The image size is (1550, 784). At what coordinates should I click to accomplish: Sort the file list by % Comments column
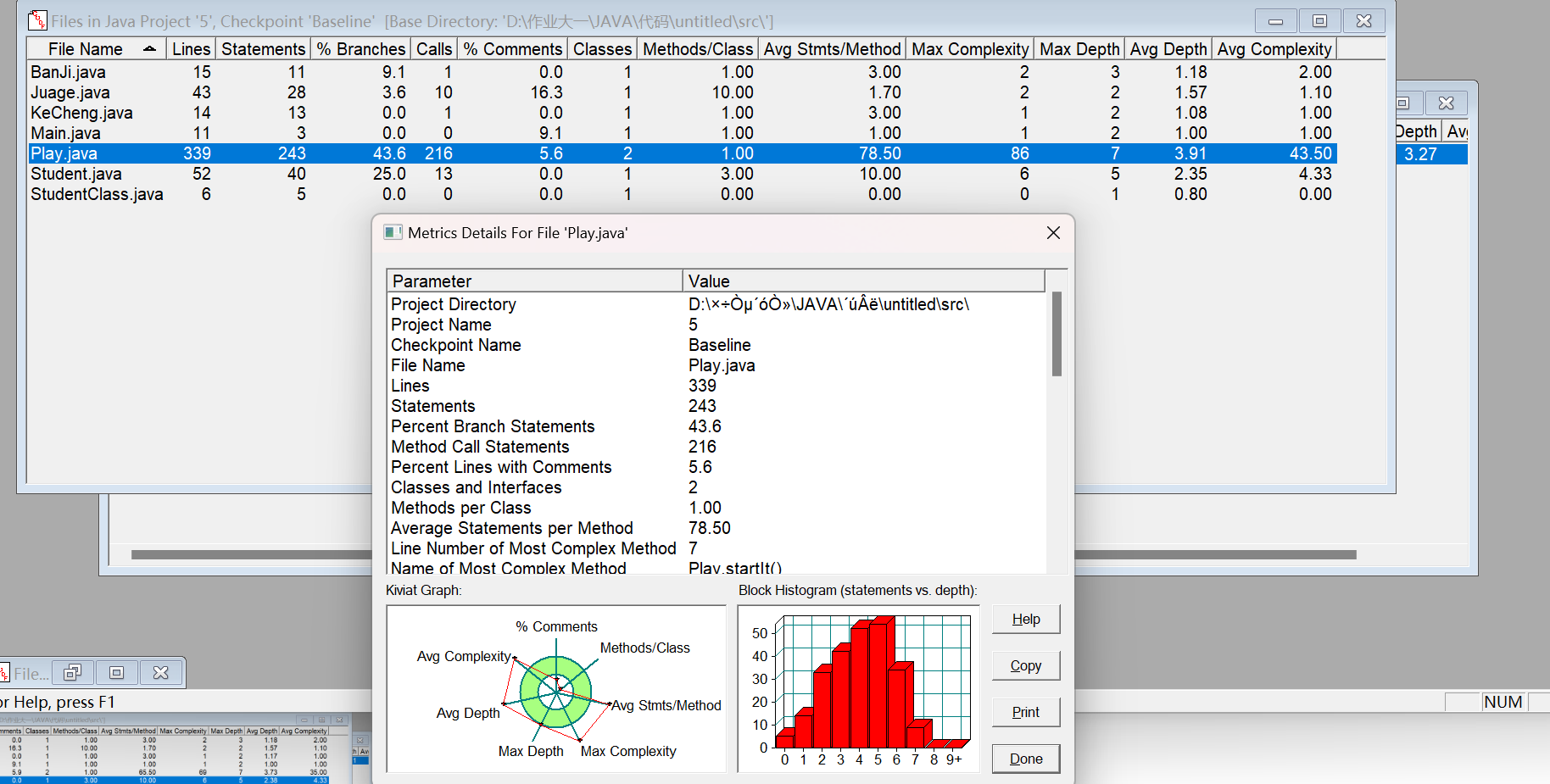click(512, 49)
